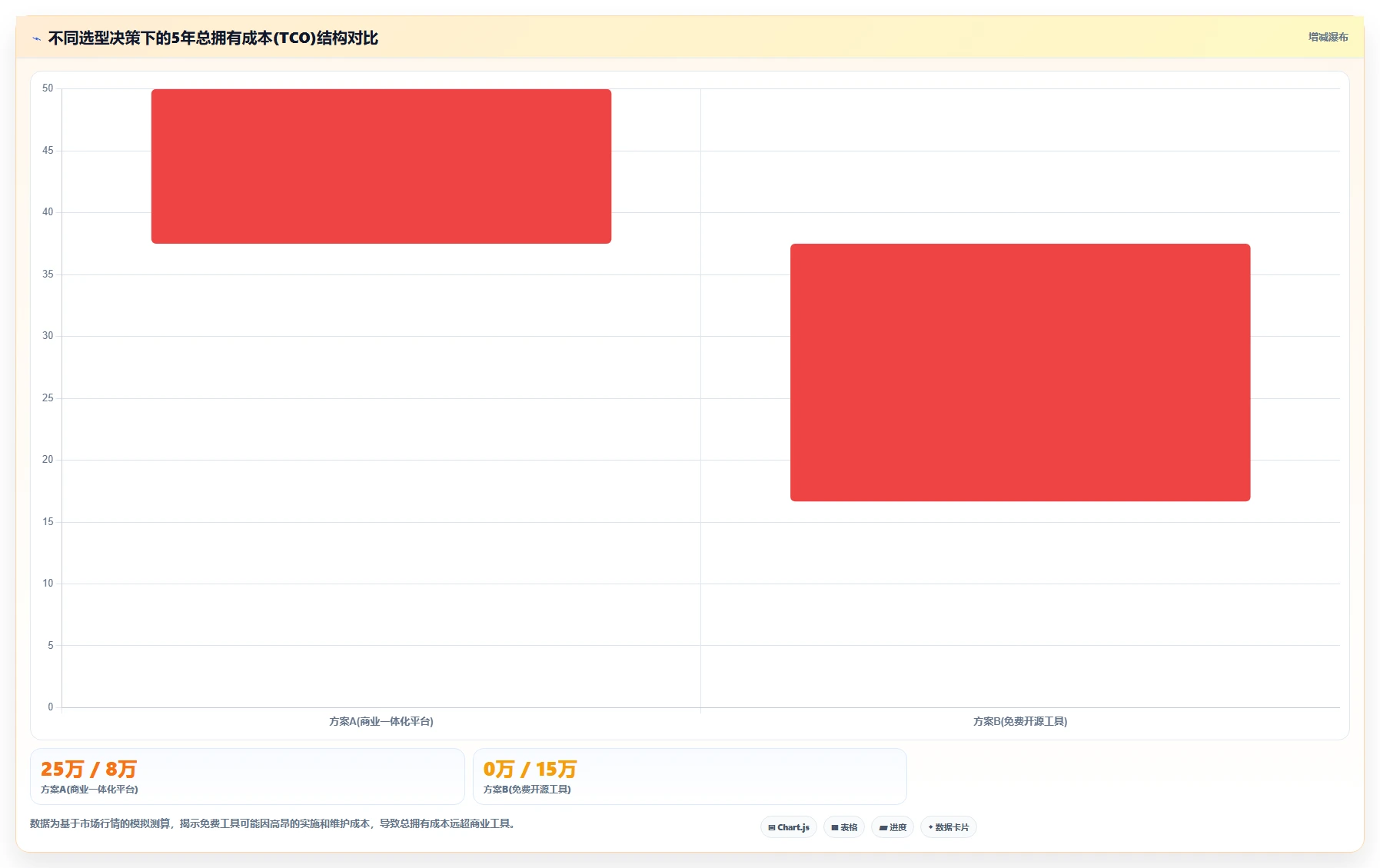Click the red bar for 方案A
Viewport: 1380px width, 868px height.
point(381,166)
